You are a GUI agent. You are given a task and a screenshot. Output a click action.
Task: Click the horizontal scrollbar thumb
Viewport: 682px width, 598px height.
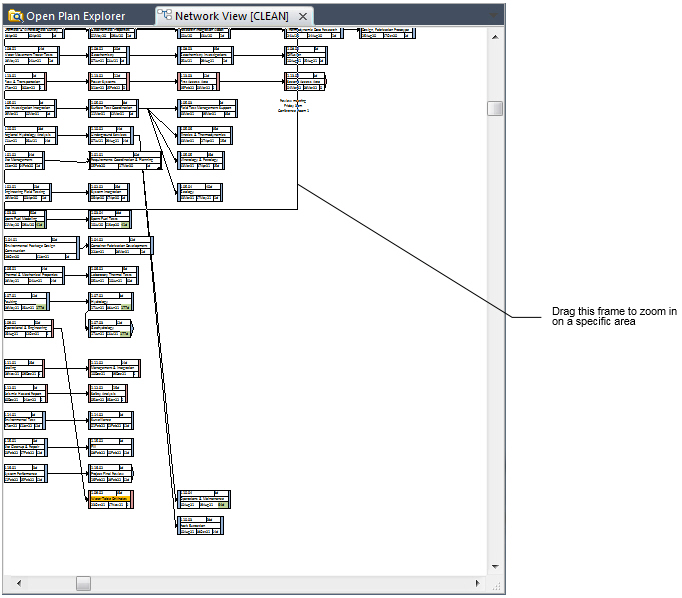tap(84, 582)
